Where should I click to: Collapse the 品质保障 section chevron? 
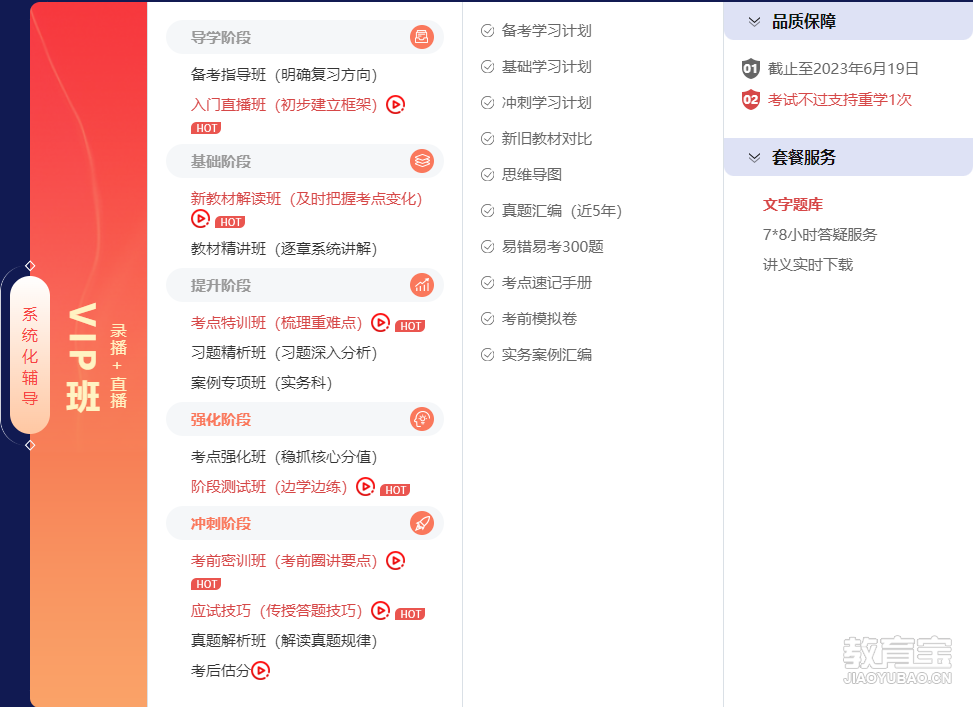(x=754, y=21)
